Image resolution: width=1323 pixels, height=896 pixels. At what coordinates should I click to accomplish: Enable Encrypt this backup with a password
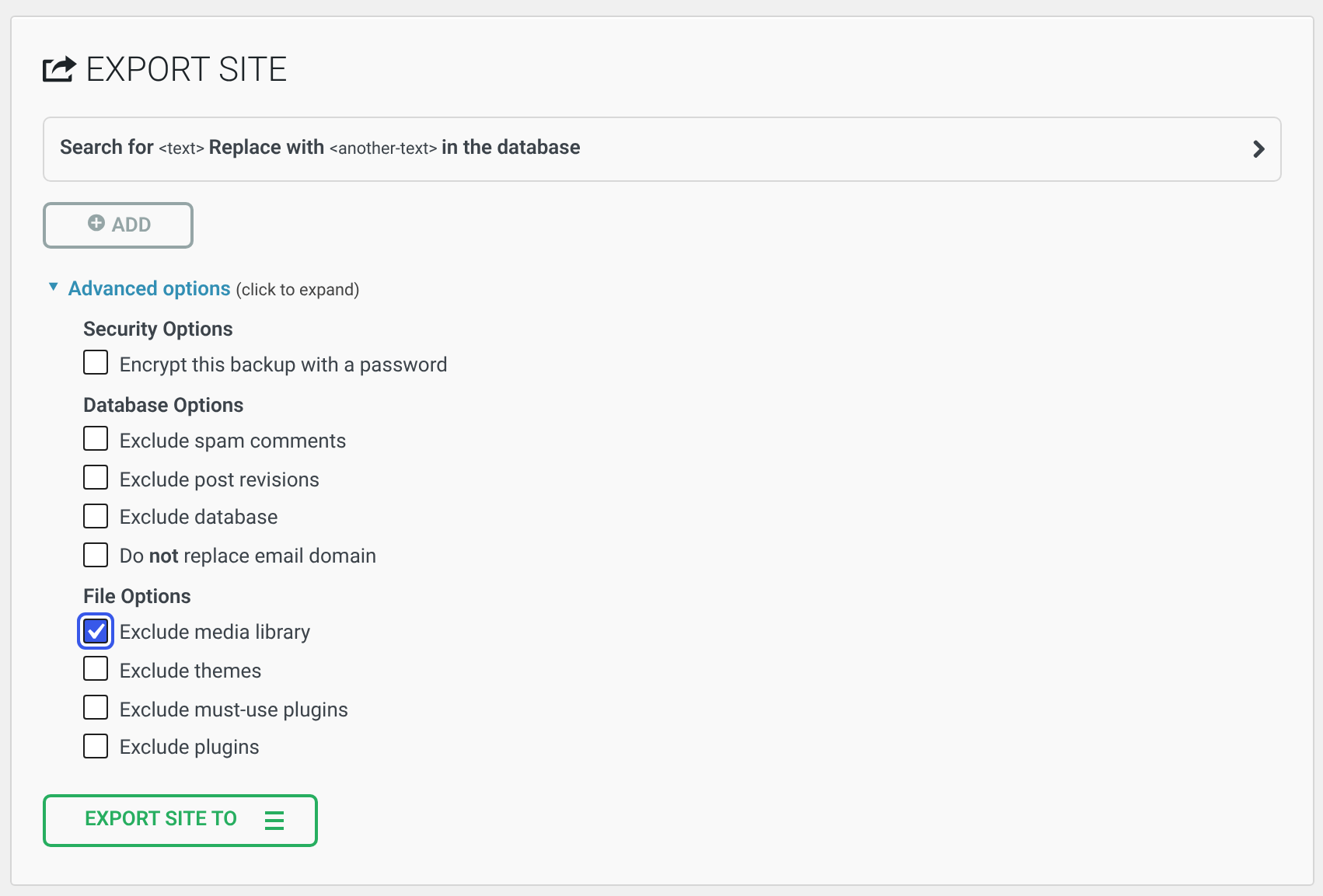click(96, 362)
